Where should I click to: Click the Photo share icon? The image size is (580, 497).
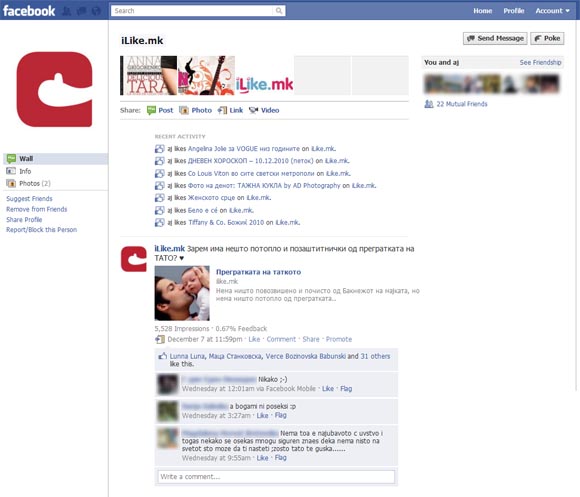tap(184, 110)
